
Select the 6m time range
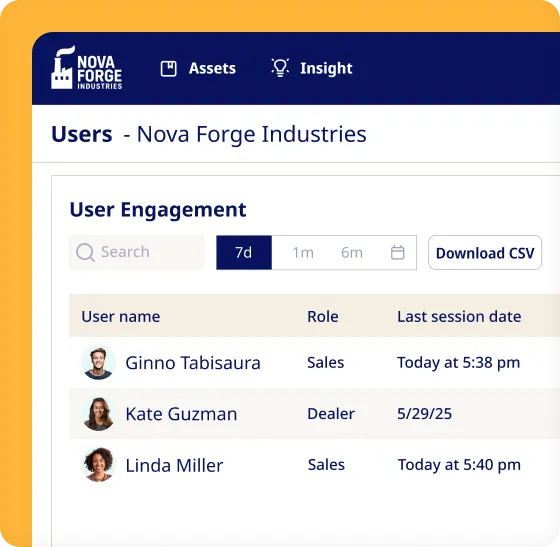352,253
